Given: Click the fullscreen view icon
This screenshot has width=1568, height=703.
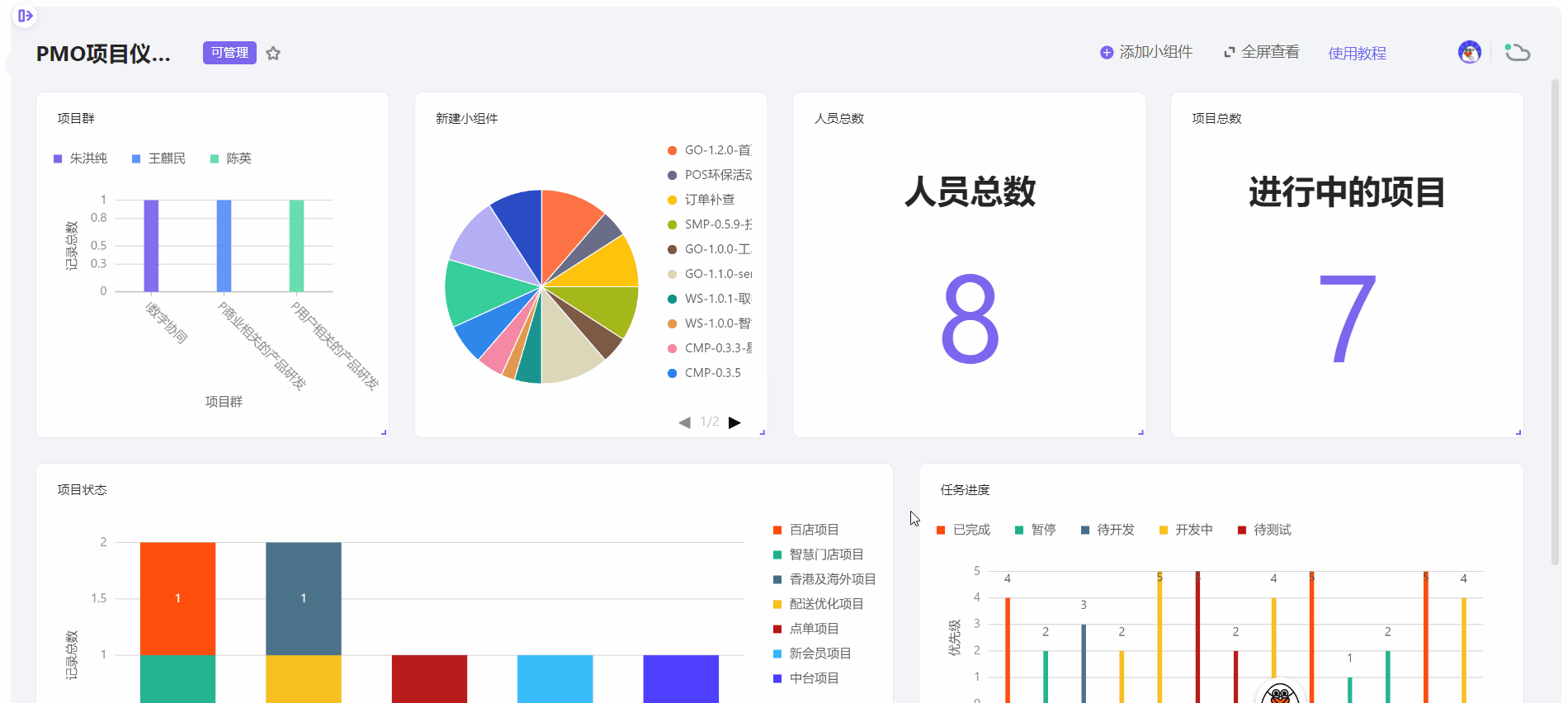Looking at the screenshot, I should coord(1229,53).
